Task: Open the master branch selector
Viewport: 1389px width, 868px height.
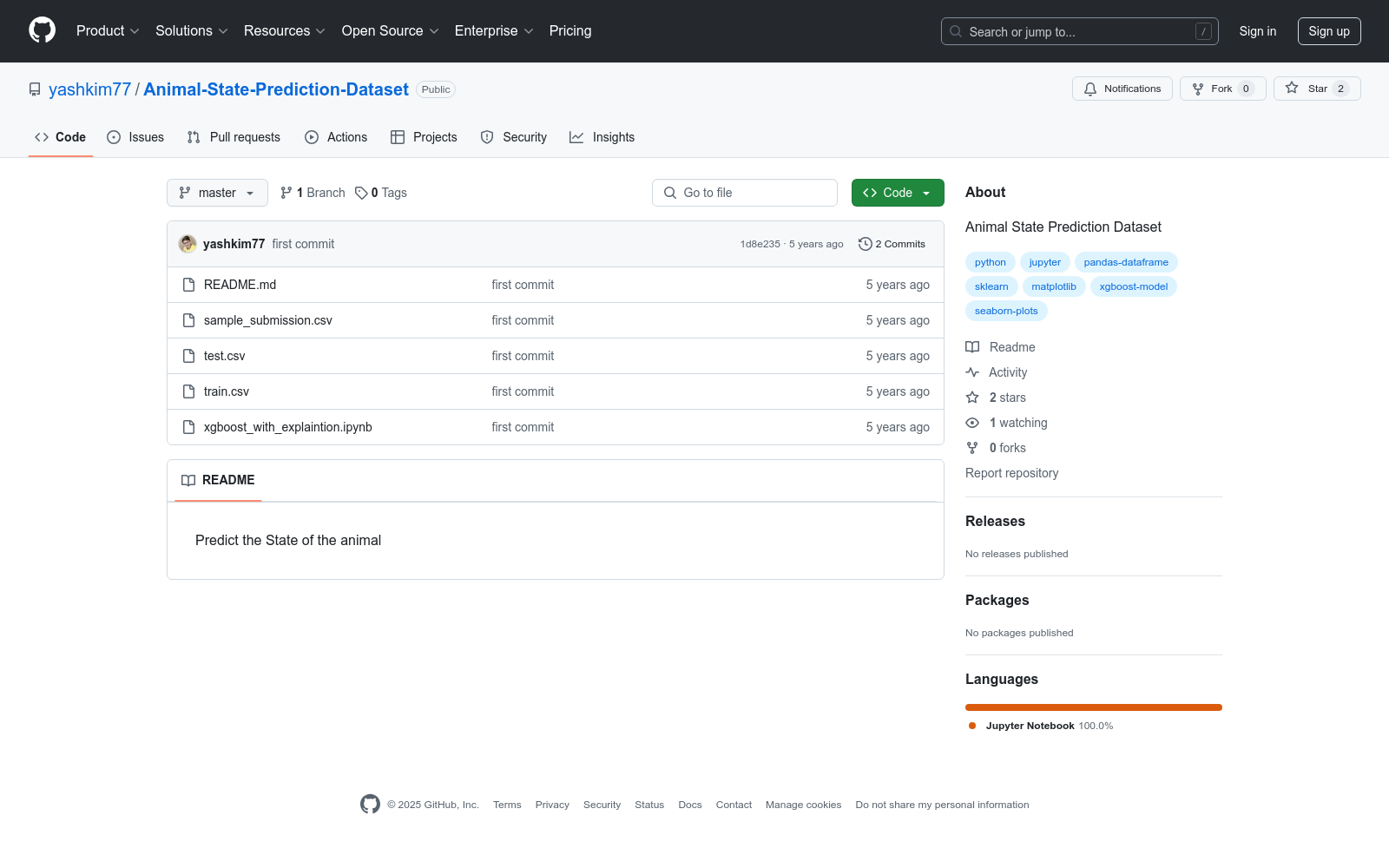Action: coord(217,193)
